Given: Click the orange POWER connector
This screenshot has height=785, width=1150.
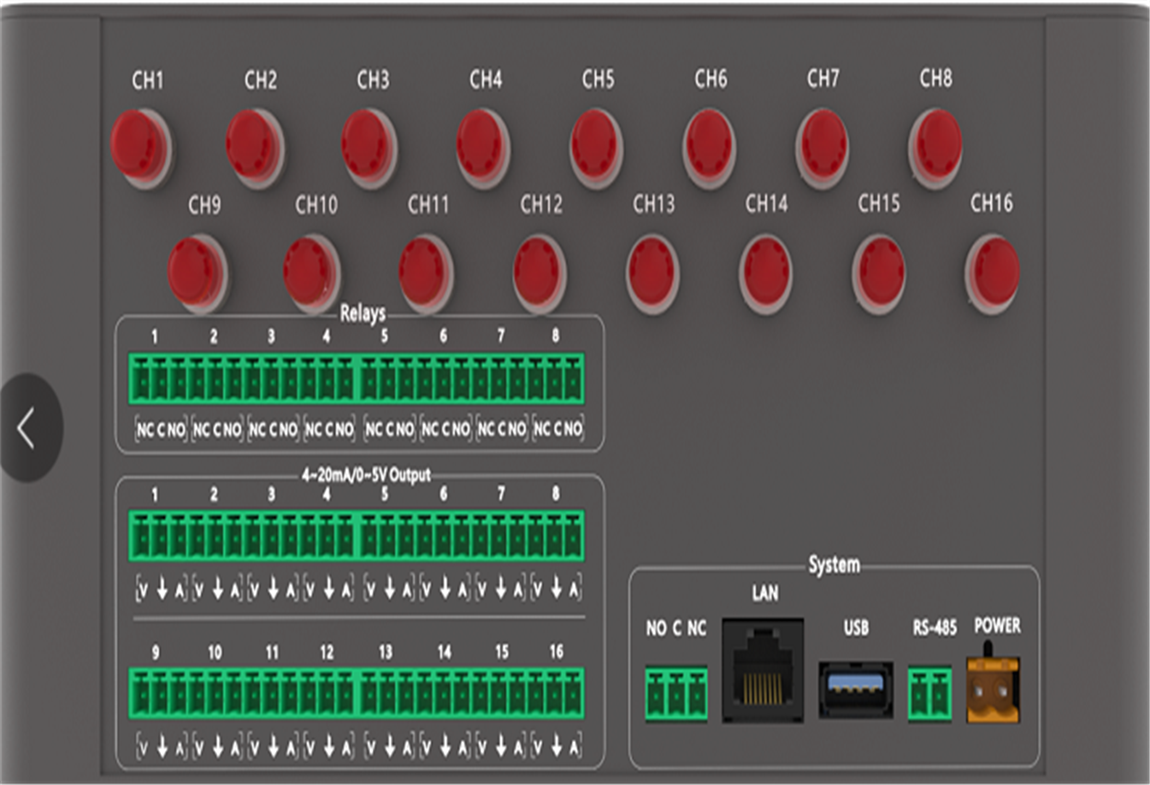Looking at the screenshot, I should (993, 690).
